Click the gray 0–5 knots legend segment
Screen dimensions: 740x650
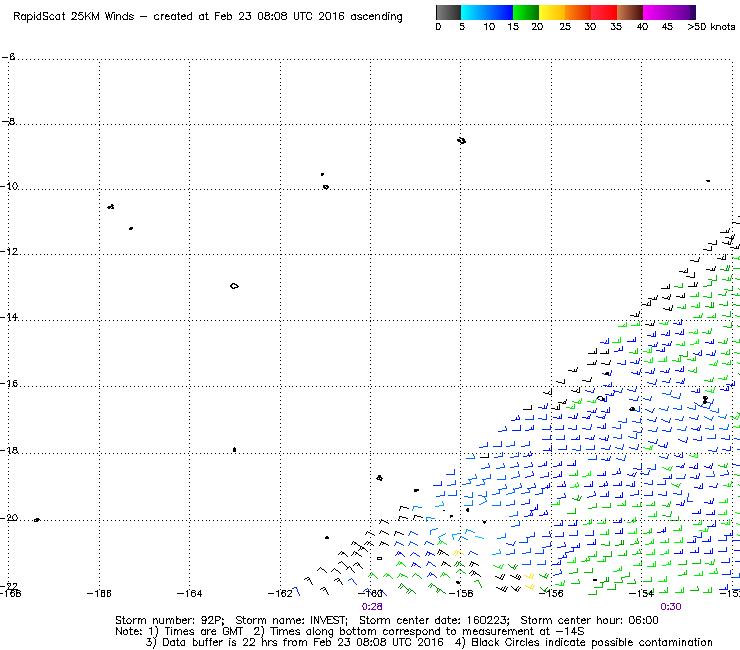(448, 12)
